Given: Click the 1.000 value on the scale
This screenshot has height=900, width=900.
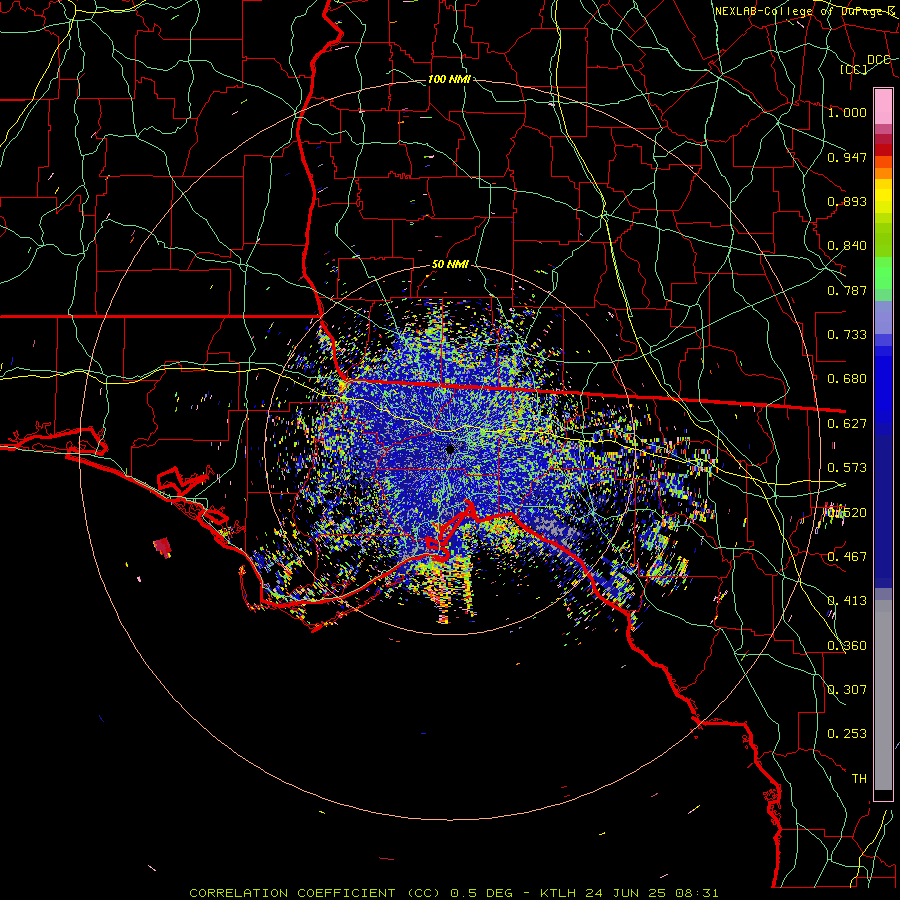Looking at the screenshot, I should pyautogui.click(x=847, y=112).
